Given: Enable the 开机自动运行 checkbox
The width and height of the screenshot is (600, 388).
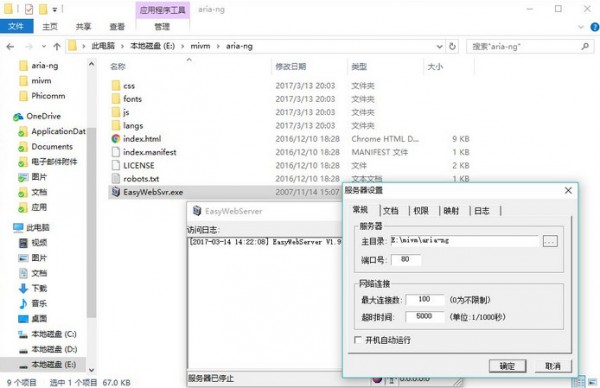Looking at the screenshot, I should tap(358, 340).
